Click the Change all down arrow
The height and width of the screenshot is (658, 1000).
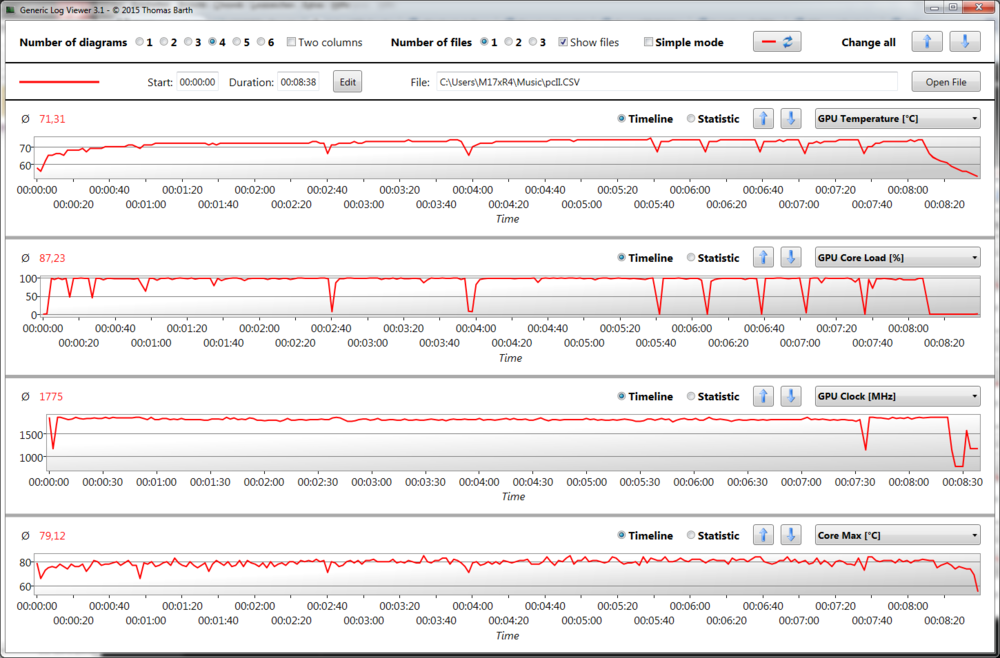964,42
